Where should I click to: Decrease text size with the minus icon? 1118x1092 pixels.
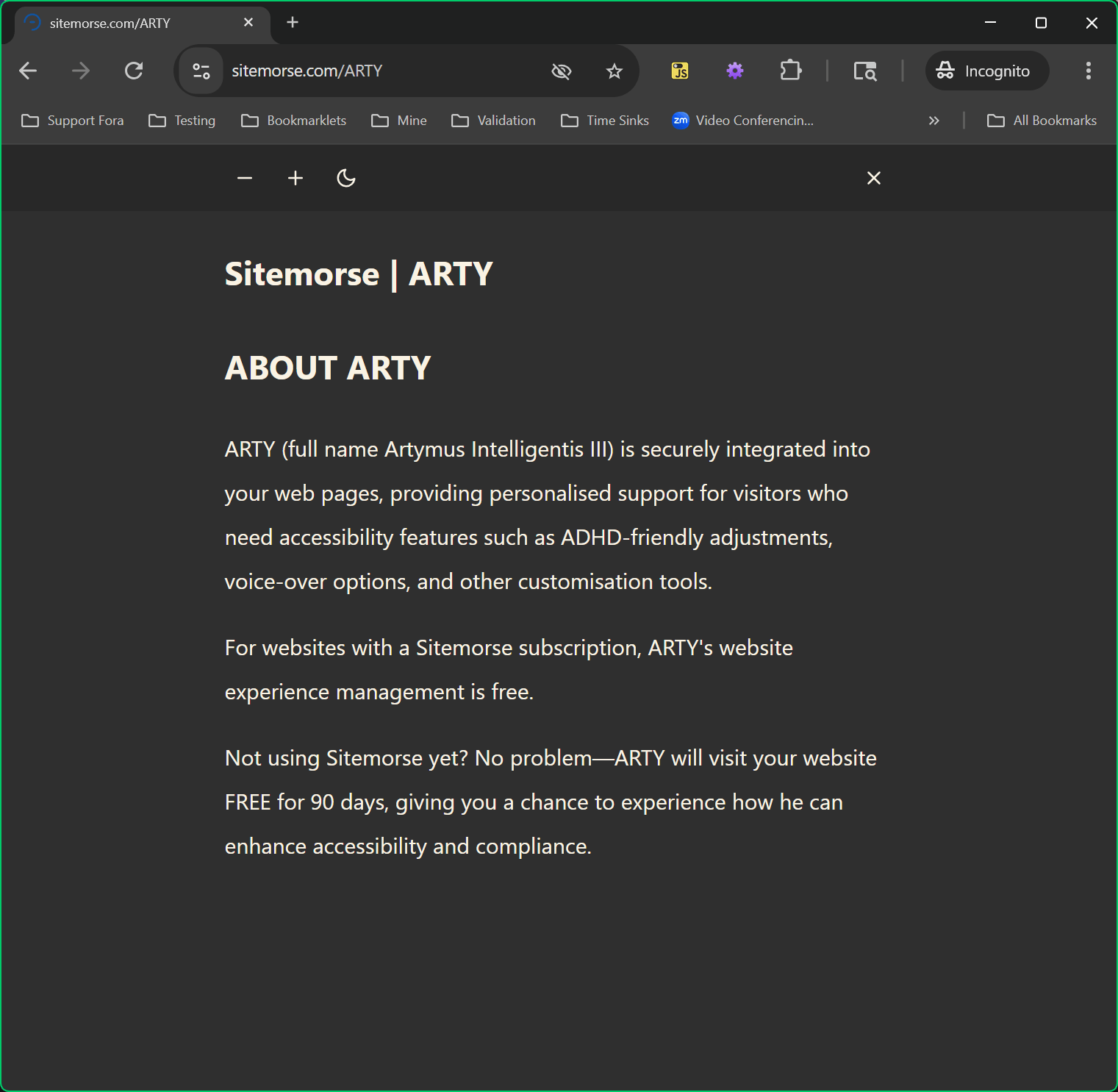[x=245, y=178]
